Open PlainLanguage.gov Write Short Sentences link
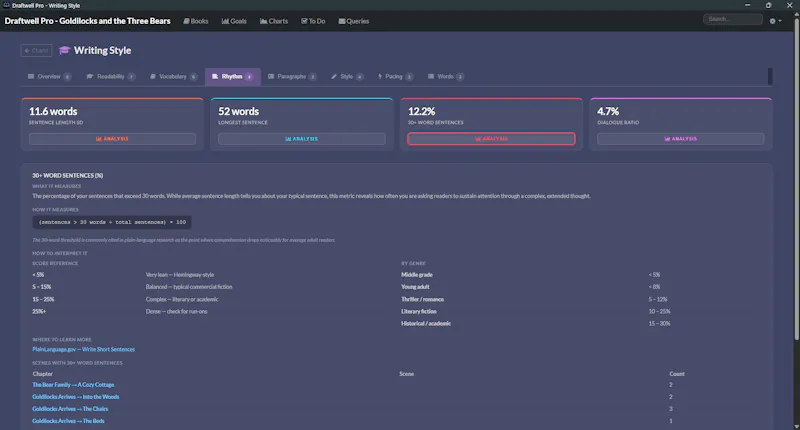Viewport: 800px width, 430px height. [84, 349]
